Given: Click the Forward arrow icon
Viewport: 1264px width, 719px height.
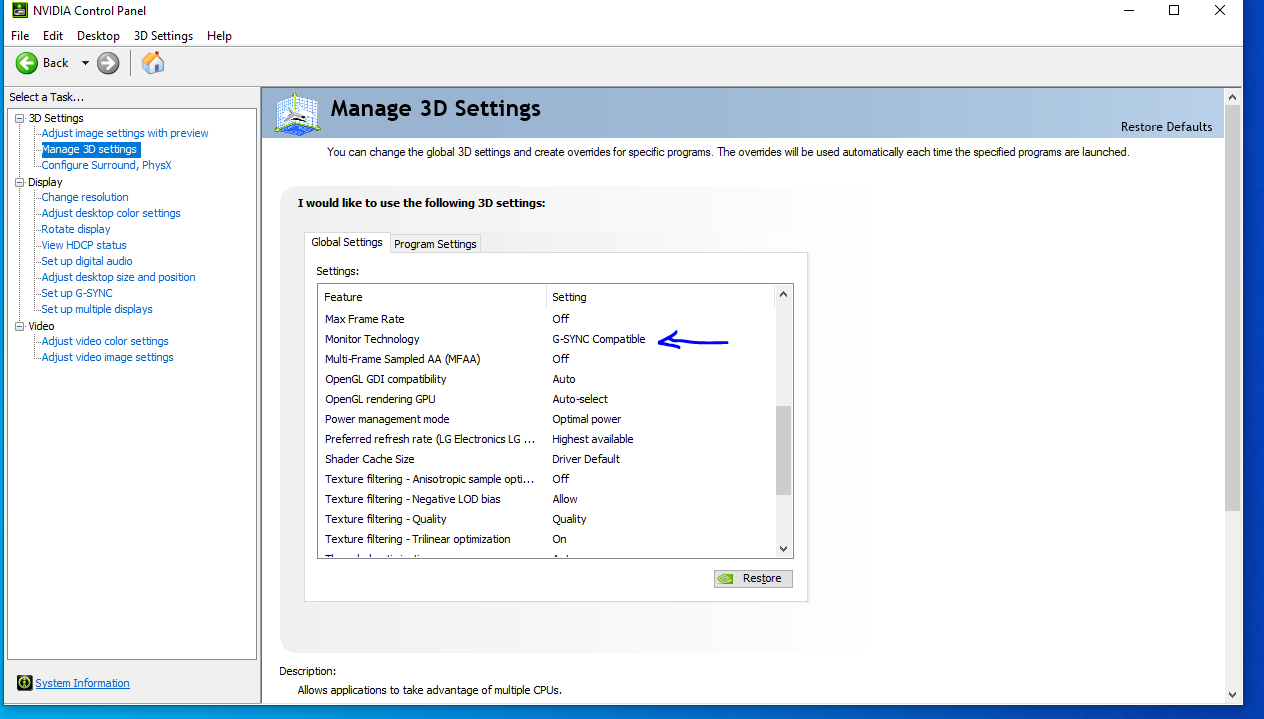Looking at the screenshot, I should [108, 63].
